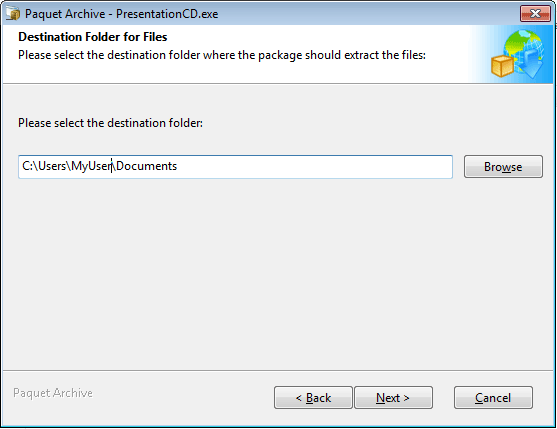Click 'MyUser' in the destination path
This screenshot has height=429, width=557.
coord(92,166)
